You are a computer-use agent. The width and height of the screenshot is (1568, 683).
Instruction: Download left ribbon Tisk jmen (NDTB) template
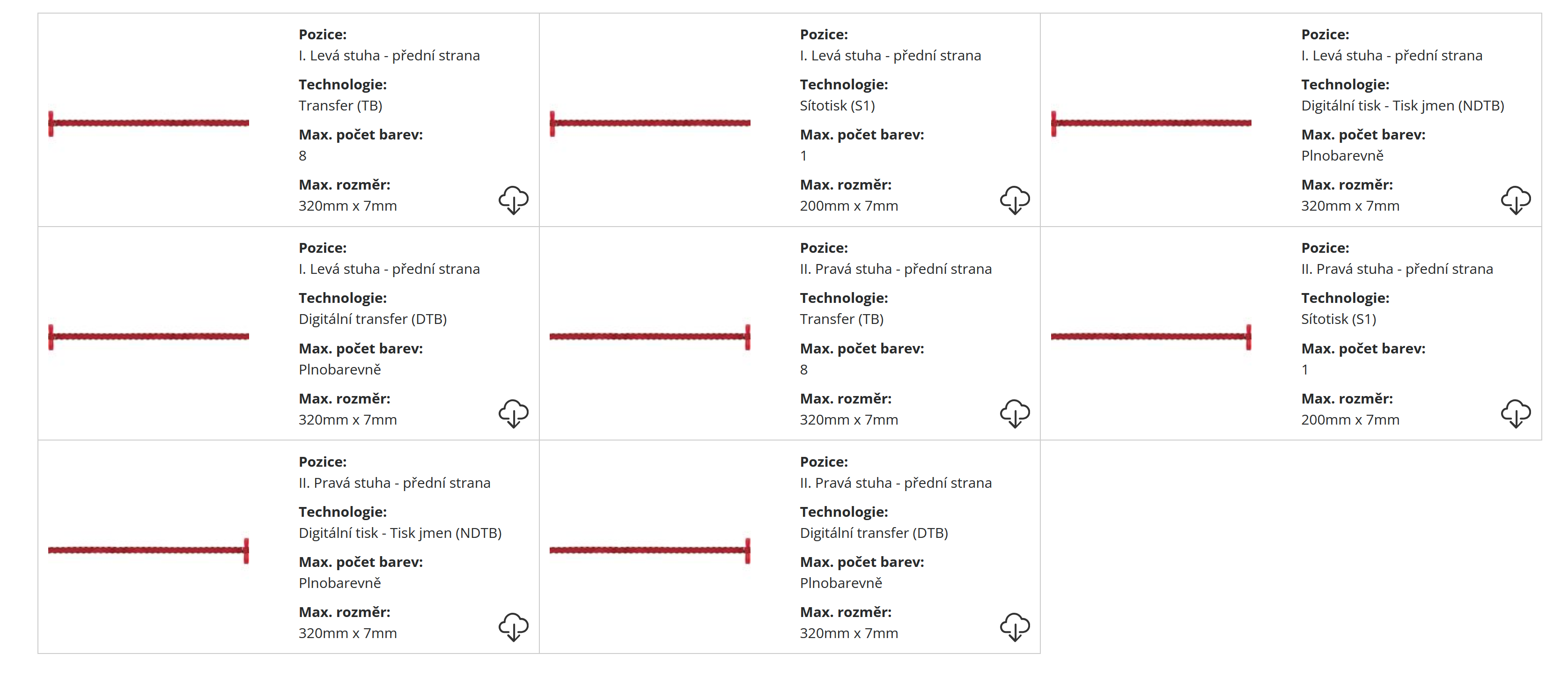pyautogui.click(x=1515, y=200)
